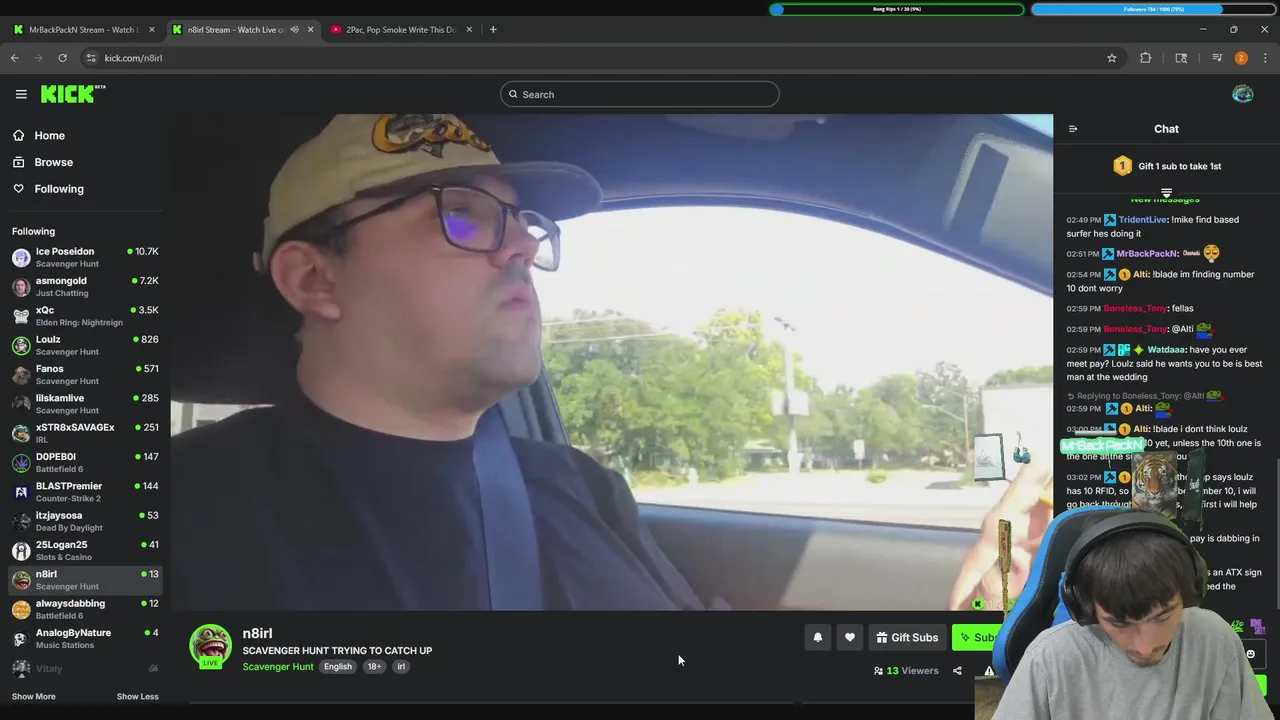The image size is (1280, 720).
Task: Open AnalogByNature channel in Following
Action: point(84,639)
